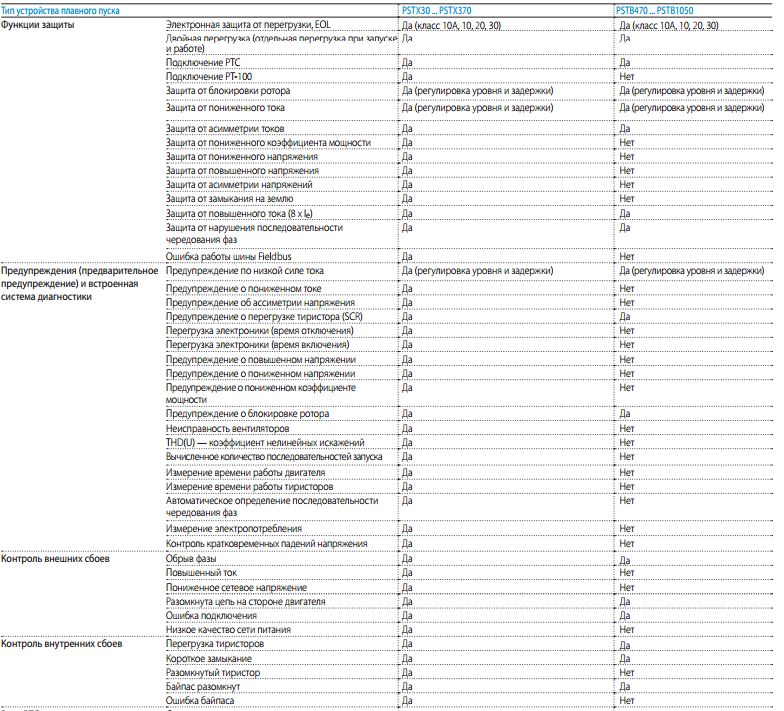Click section 'Предупреждения (предварительное предупреждение)'
Screen dimensions: 784x711
(80, 277)
